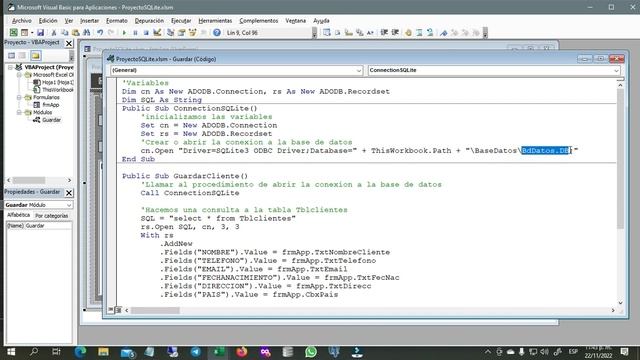Click the Full Module View button in the code window
Image resolution: width=640 pixels, height=360 pixels.
[118, 310]
